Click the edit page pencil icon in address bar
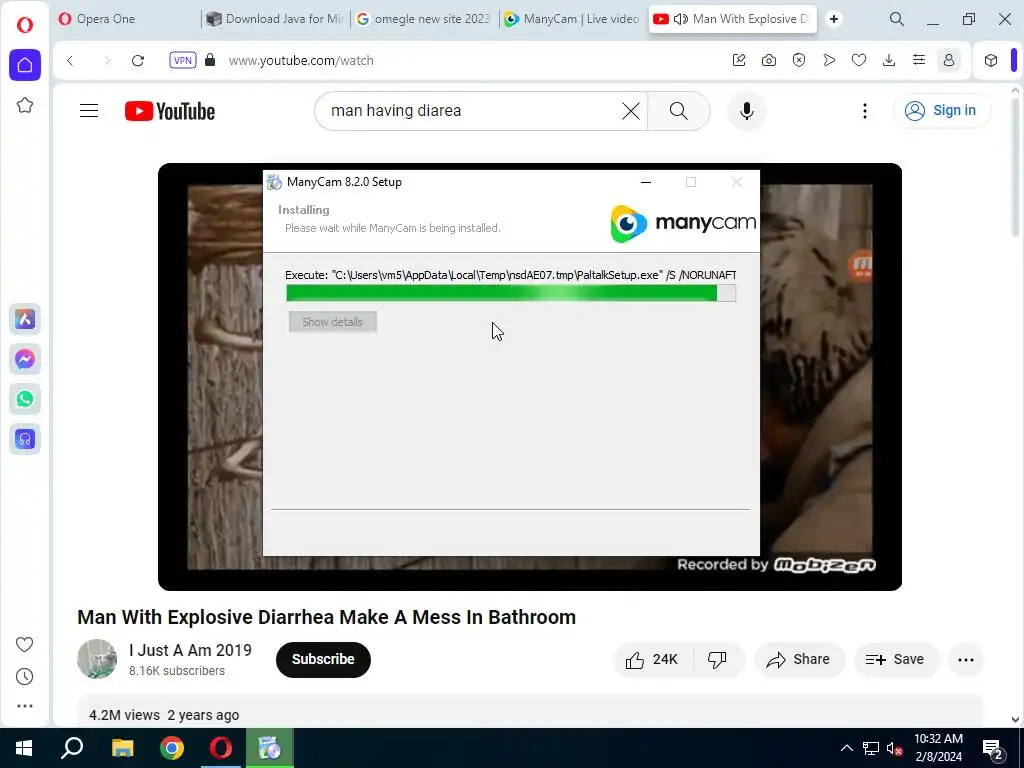The height and width of the screenshot is (768, 1024). tap(739, 60)
